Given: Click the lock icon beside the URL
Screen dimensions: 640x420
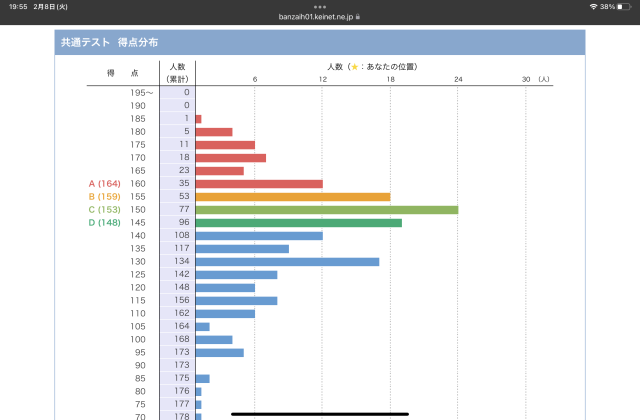Looking at the screenshot, I should point(358,17).
